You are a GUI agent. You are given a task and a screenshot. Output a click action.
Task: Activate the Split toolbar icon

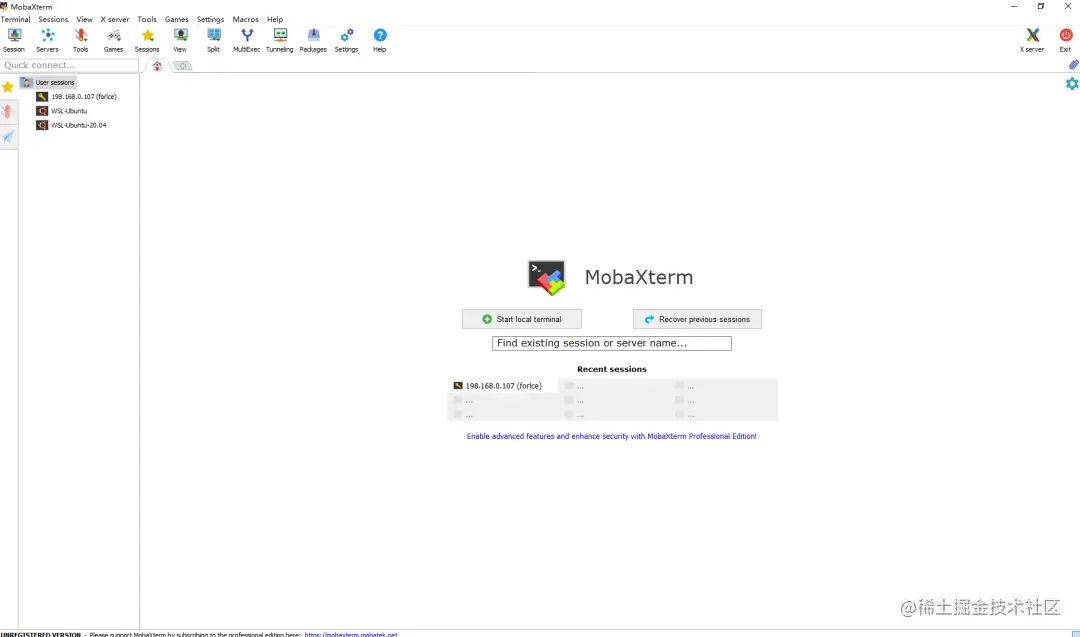(x=214, y=40)
